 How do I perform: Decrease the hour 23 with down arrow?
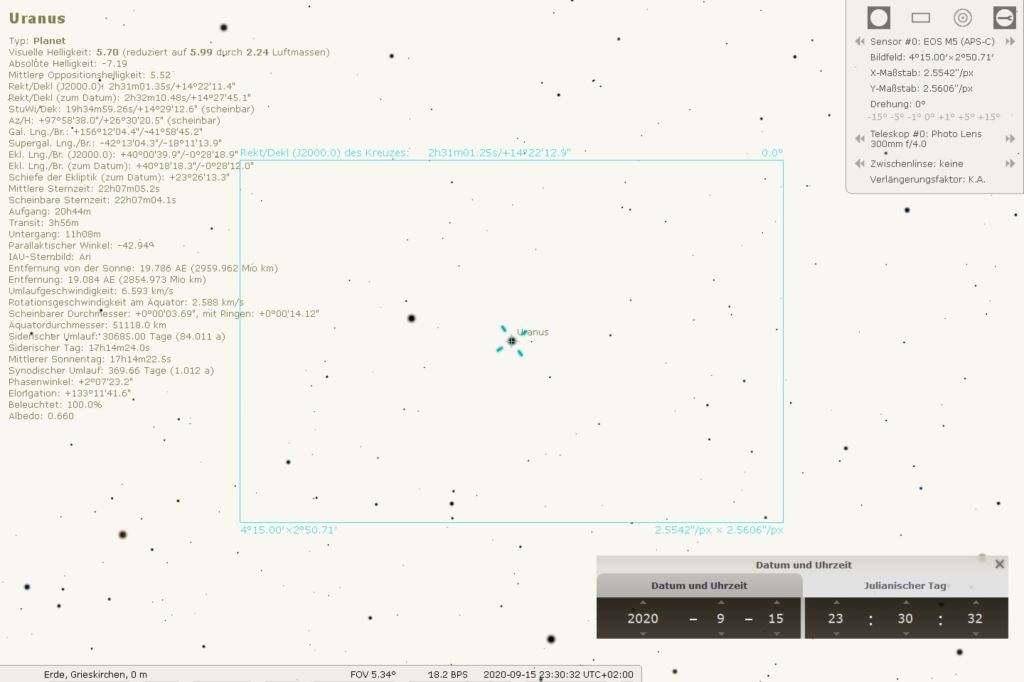coord(835,633)
